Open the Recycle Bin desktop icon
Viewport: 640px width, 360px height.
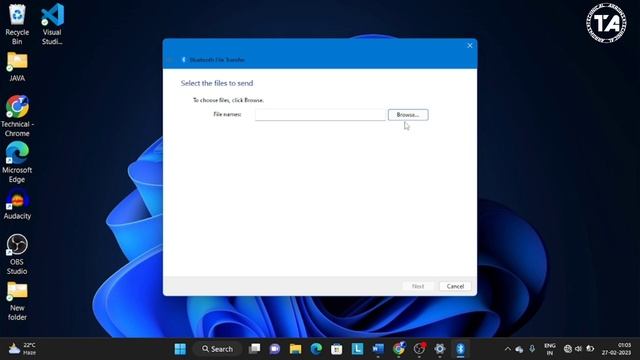coord(17,24)
